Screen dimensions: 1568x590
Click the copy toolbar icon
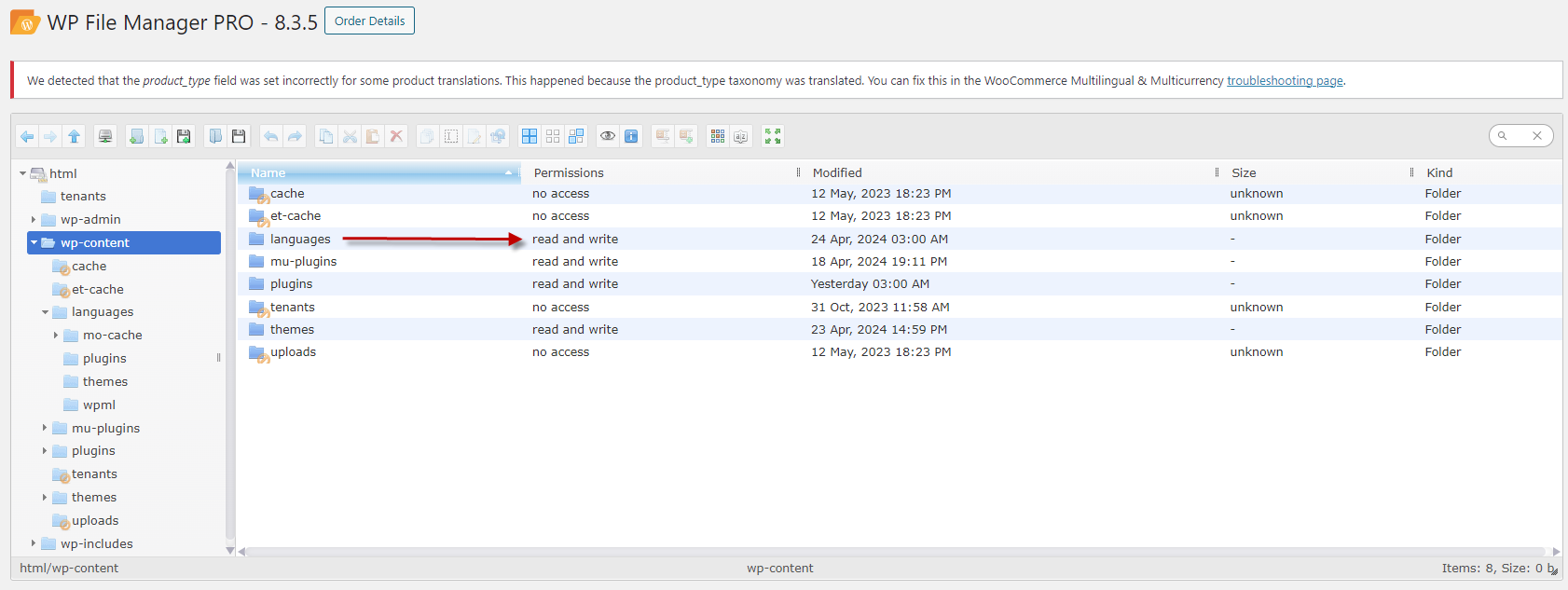click(326, 136)
